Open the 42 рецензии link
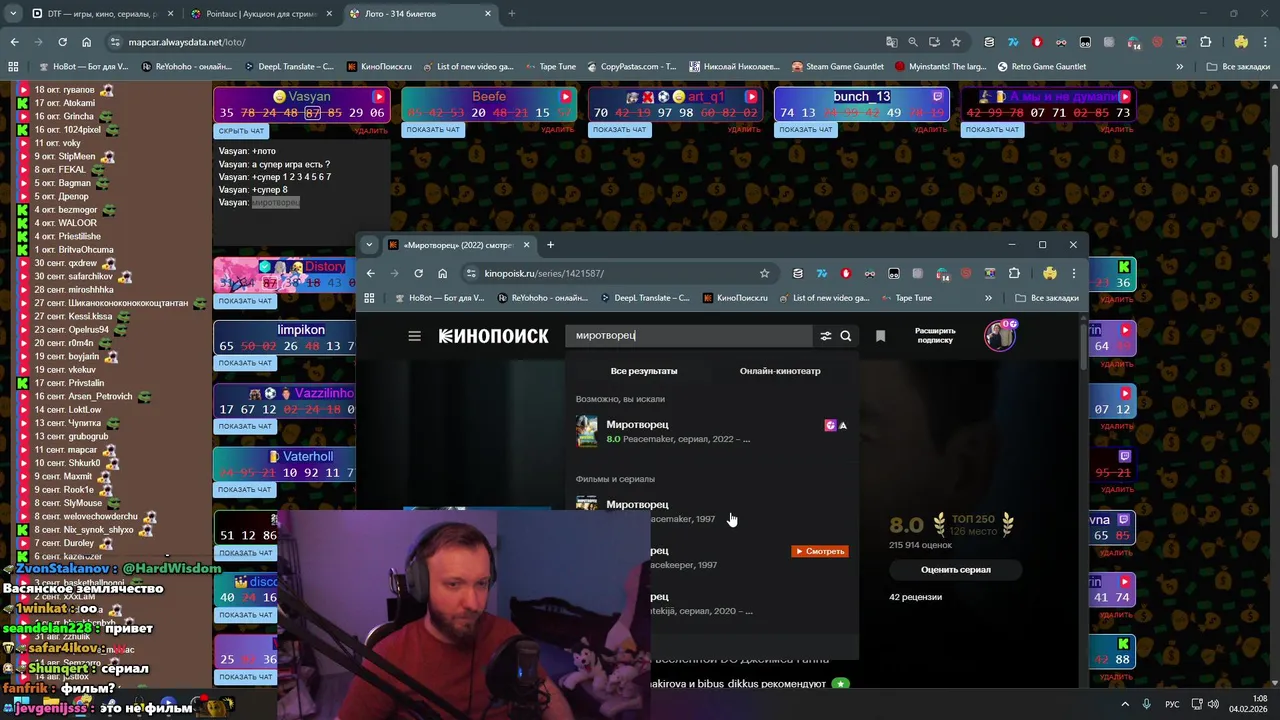Screen dimensions: 1280x720 915,597
